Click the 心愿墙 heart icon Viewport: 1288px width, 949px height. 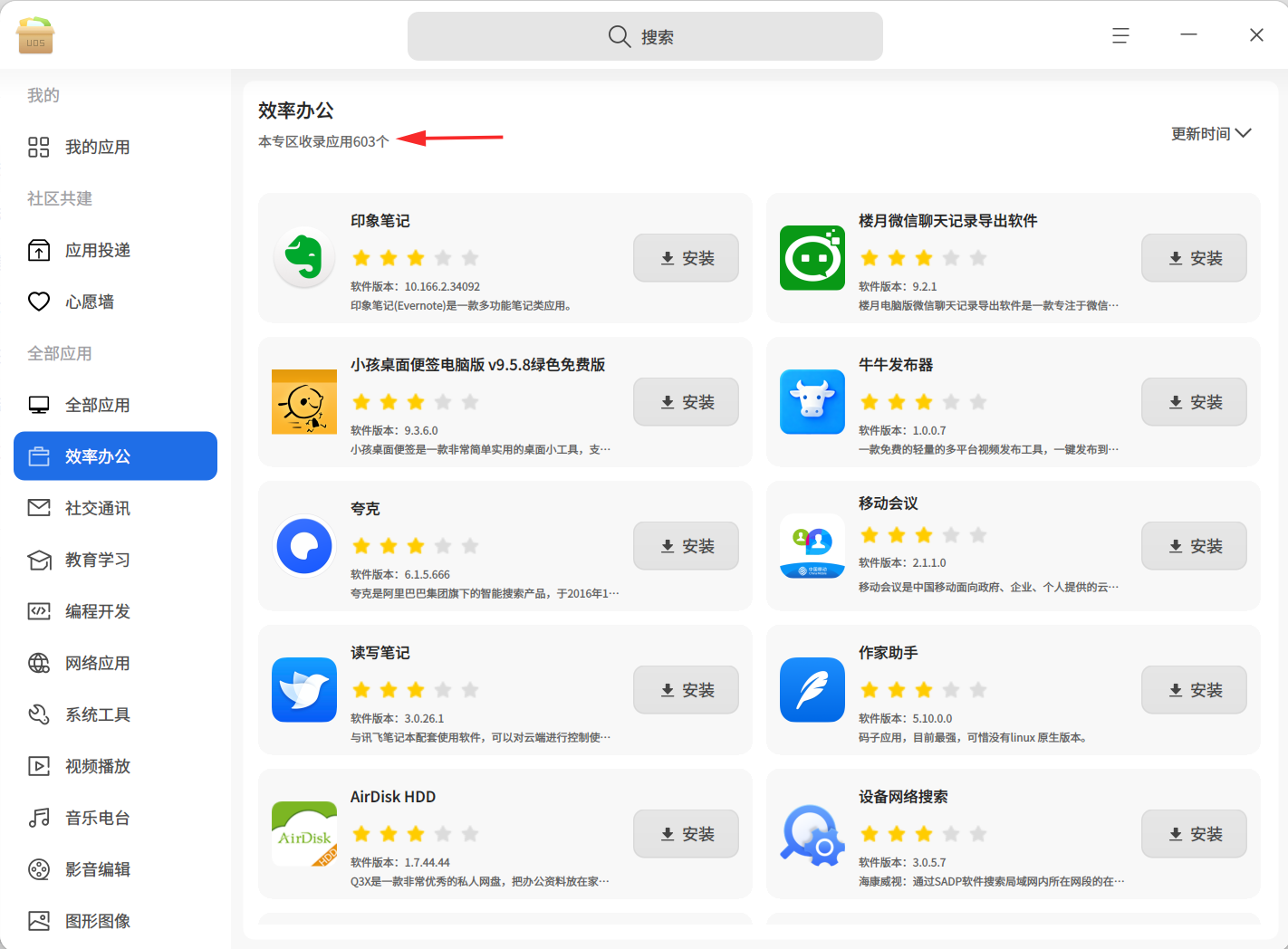point(39,302)
